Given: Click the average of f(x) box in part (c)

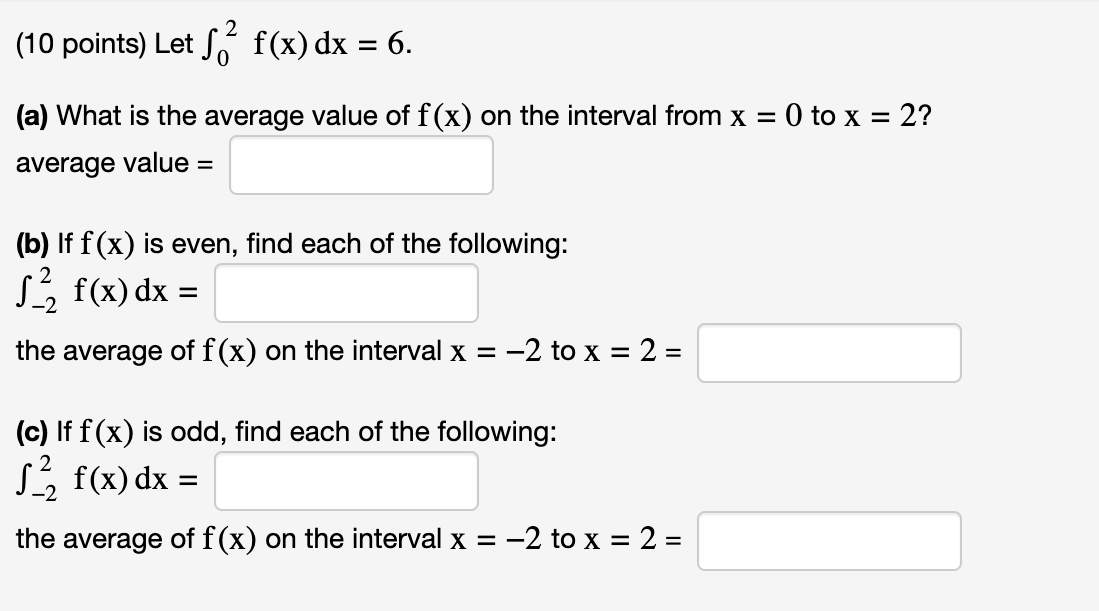Looking at the screenshot, I should click(828, 540).
